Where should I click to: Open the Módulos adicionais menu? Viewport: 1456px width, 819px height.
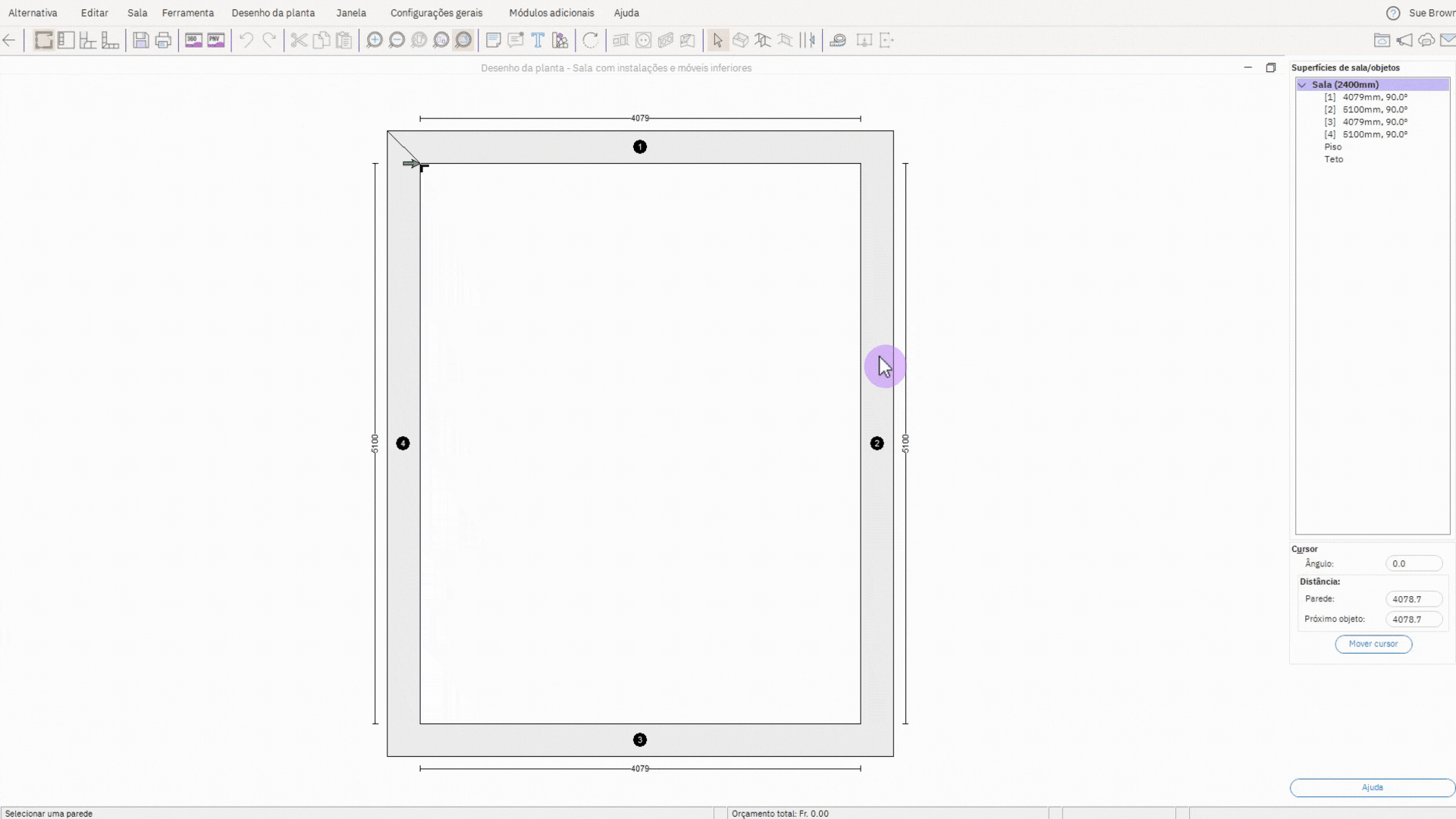(551, 13)
